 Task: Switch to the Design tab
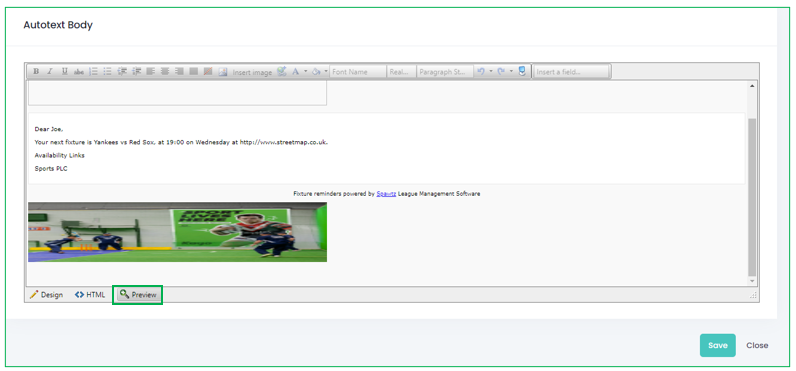(46, 295)
